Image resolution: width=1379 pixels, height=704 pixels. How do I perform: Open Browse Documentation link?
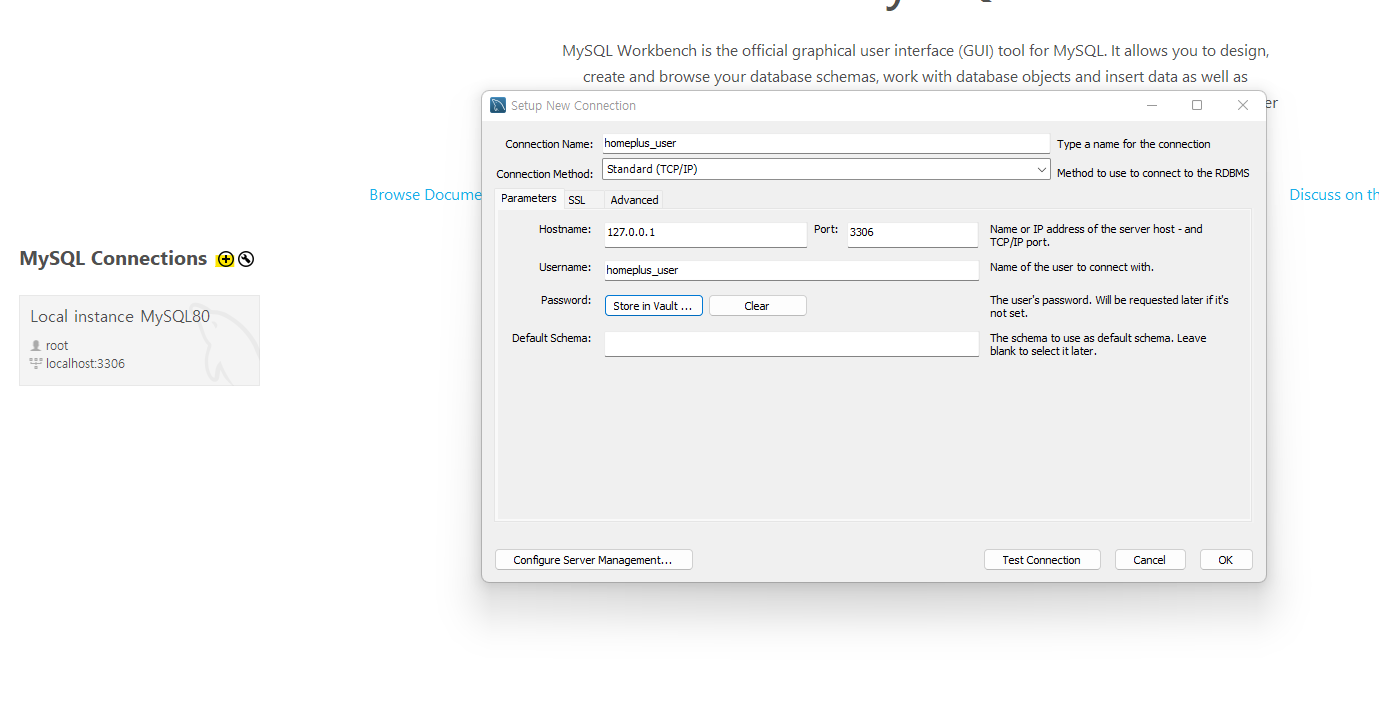click(426, 195)
